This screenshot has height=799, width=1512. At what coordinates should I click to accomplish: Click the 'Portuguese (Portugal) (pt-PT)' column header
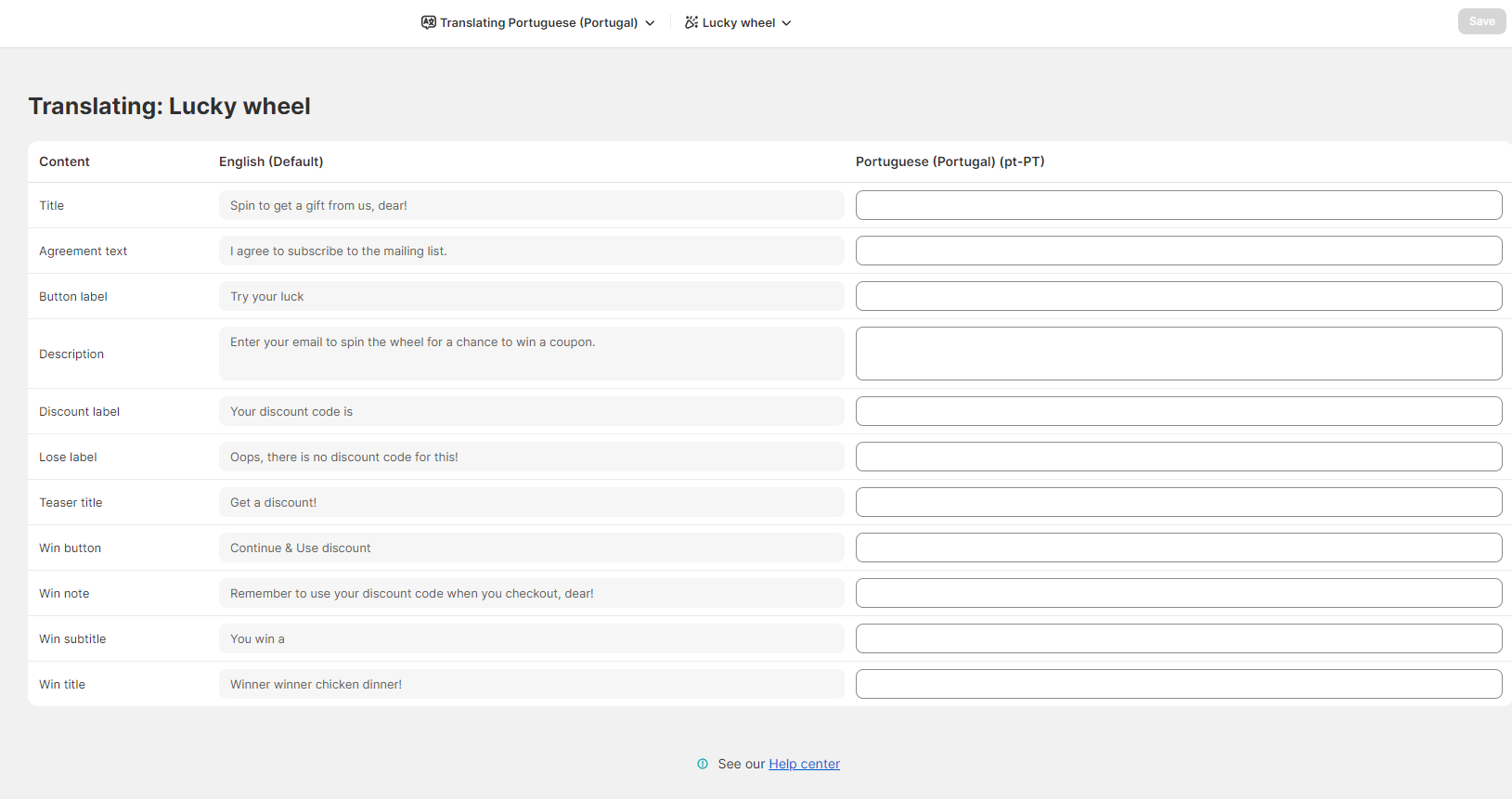[950, 161]
